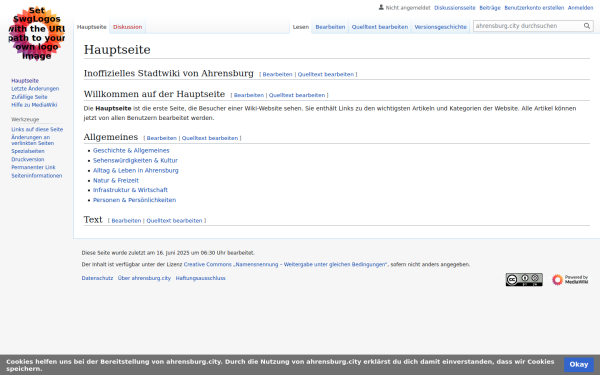This screenshot has width=600, height=375.
Task: Open Druckversion in the sidebar
Action: point(28,159)
